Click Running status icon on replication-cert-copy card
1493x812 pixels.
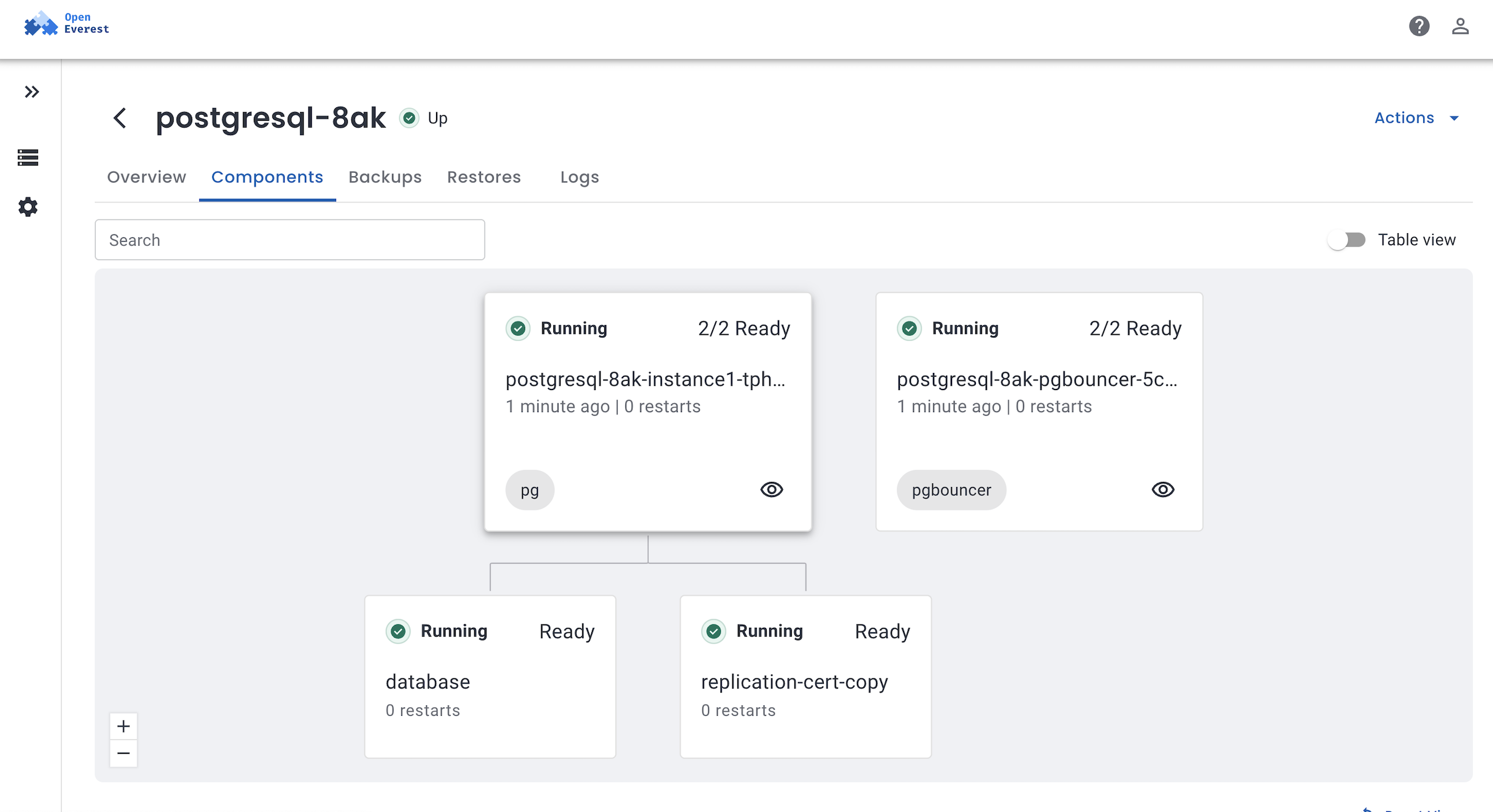click(714, 631)
